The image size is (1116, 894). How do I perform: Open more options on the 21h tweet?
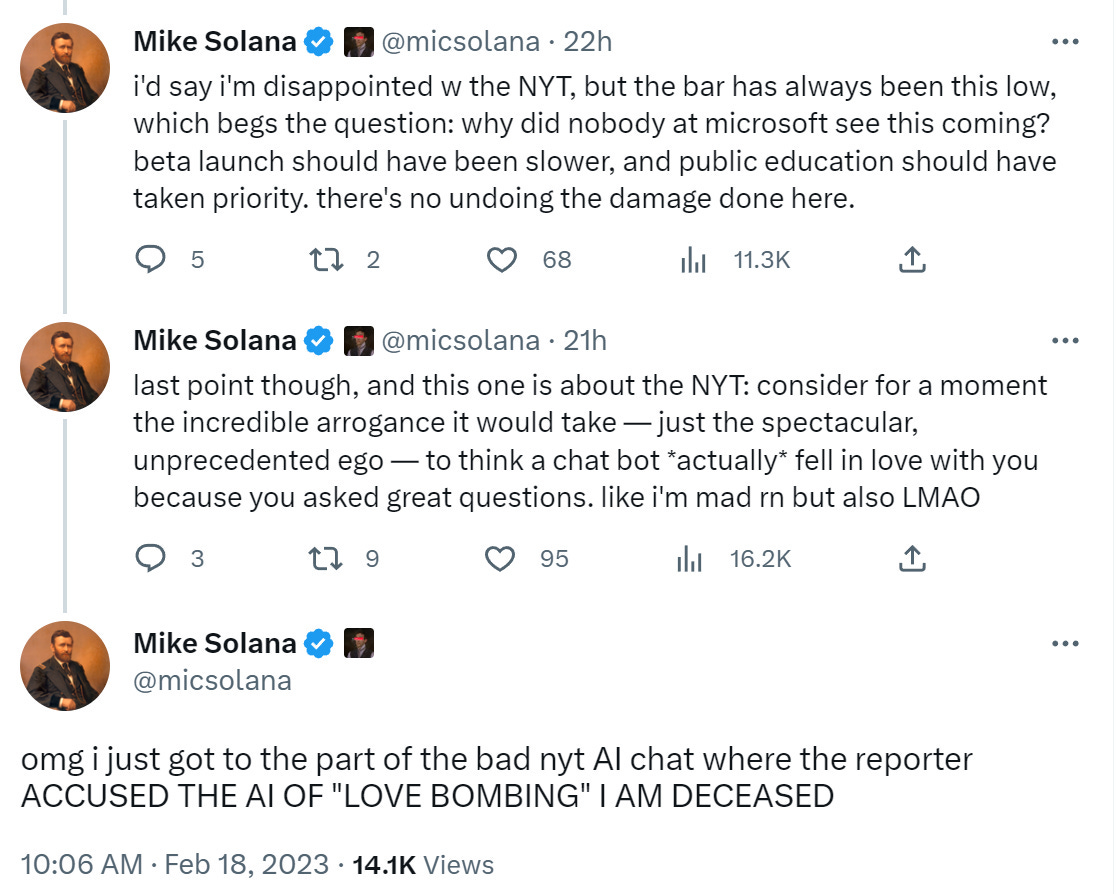click(1066, 341)
